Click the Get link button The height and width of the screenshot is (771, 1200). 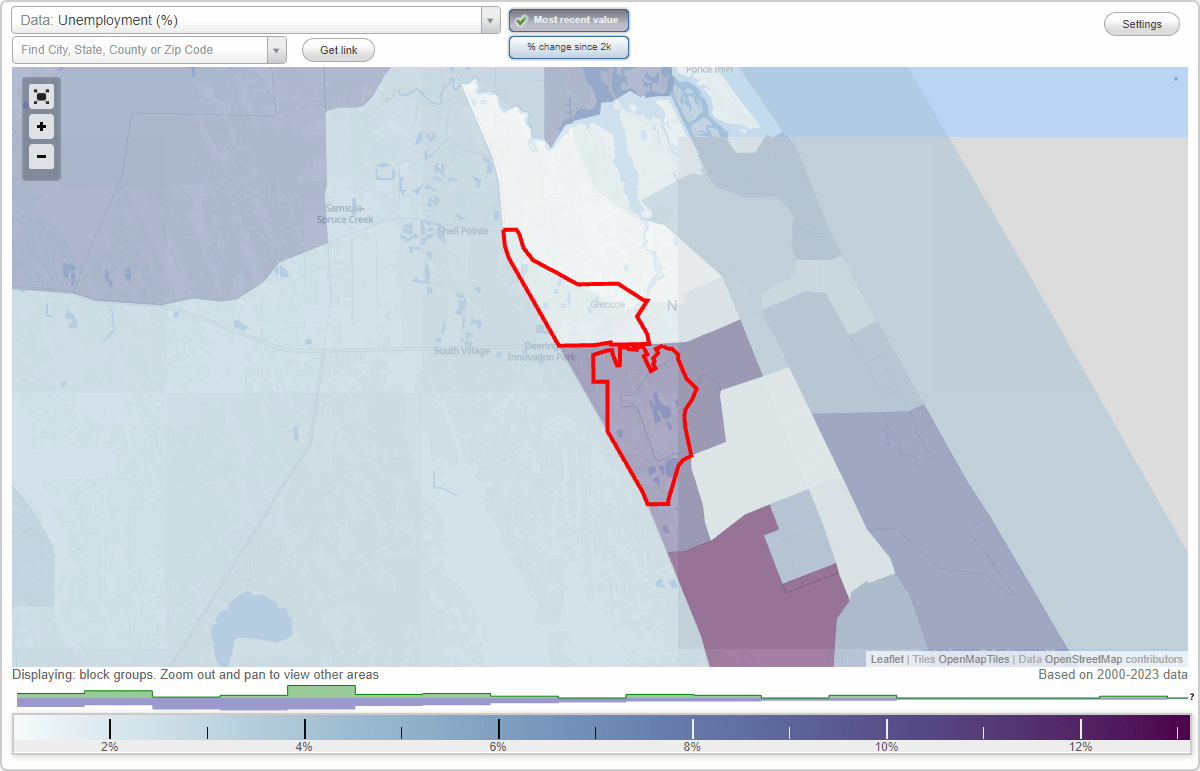338,49
